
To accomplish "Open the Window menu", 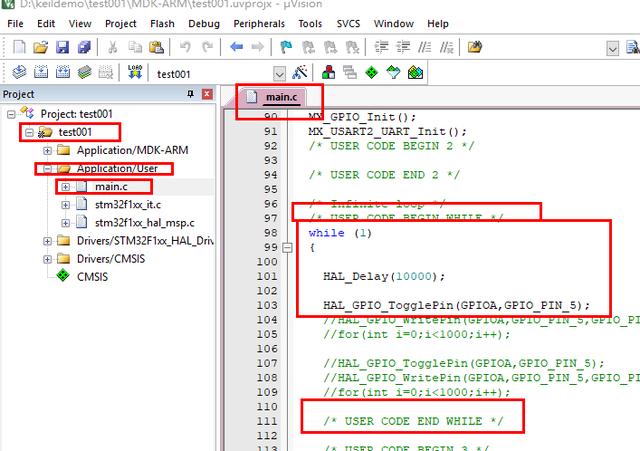I will pyautogui.click(x=393, y=24).
